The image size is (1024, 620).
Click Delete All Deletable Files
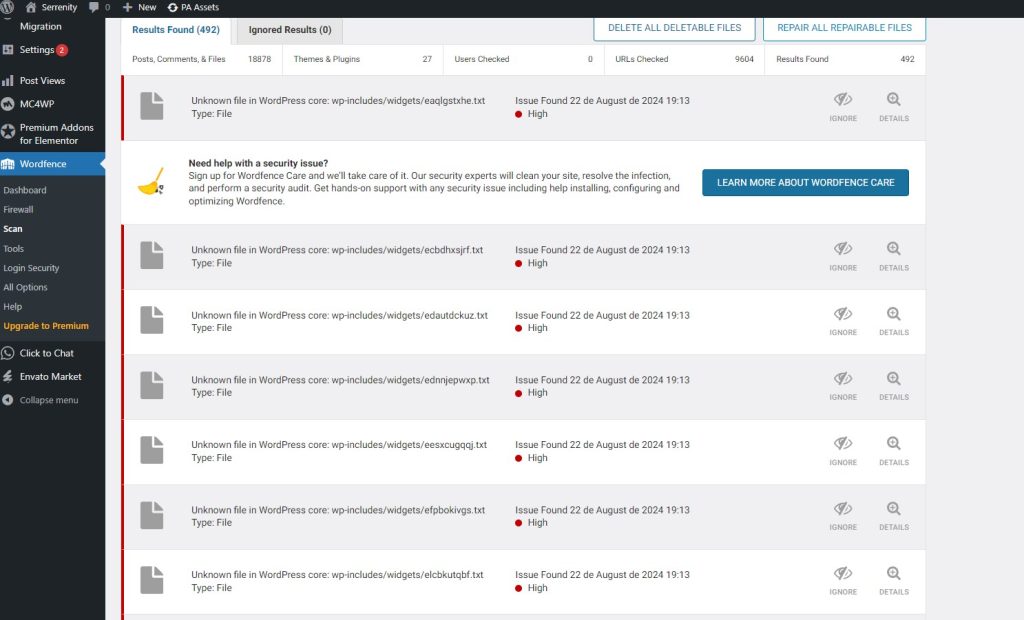674,27
